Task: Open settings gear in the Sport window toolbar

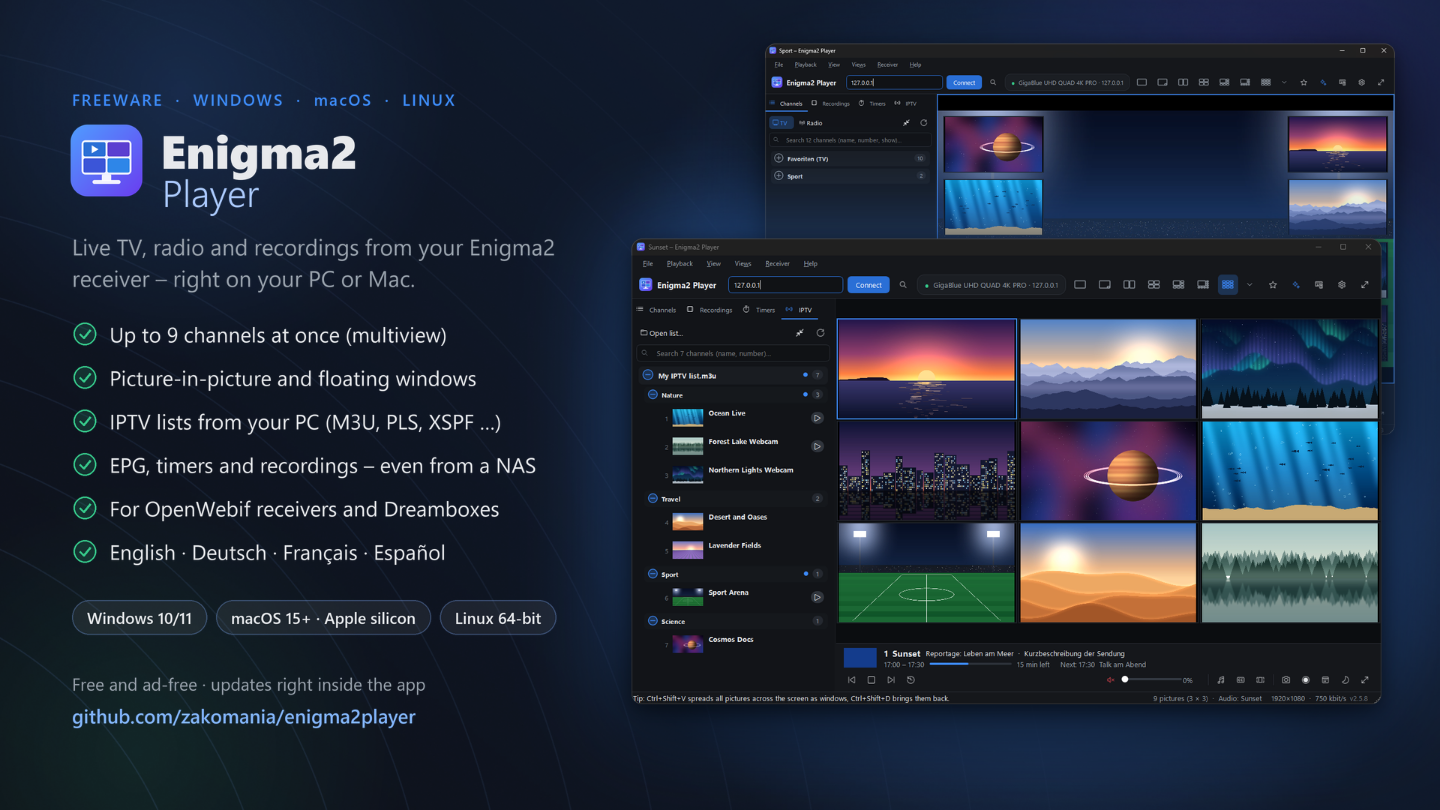Action: 1361,83
